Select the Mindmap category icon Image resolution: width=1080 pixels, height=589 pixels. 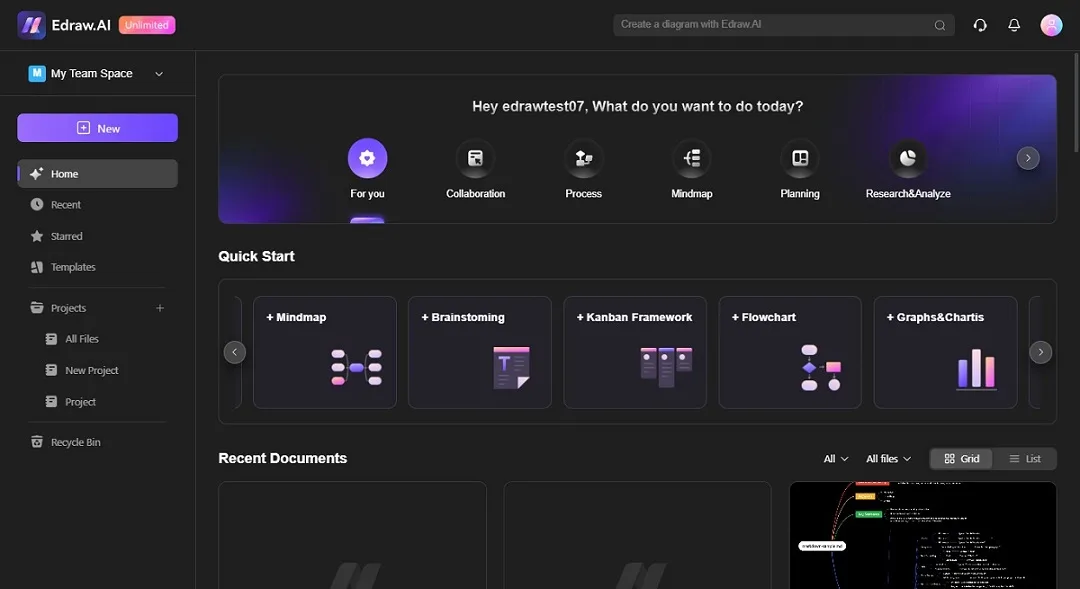pyautogui.click(x=692, y=158)
